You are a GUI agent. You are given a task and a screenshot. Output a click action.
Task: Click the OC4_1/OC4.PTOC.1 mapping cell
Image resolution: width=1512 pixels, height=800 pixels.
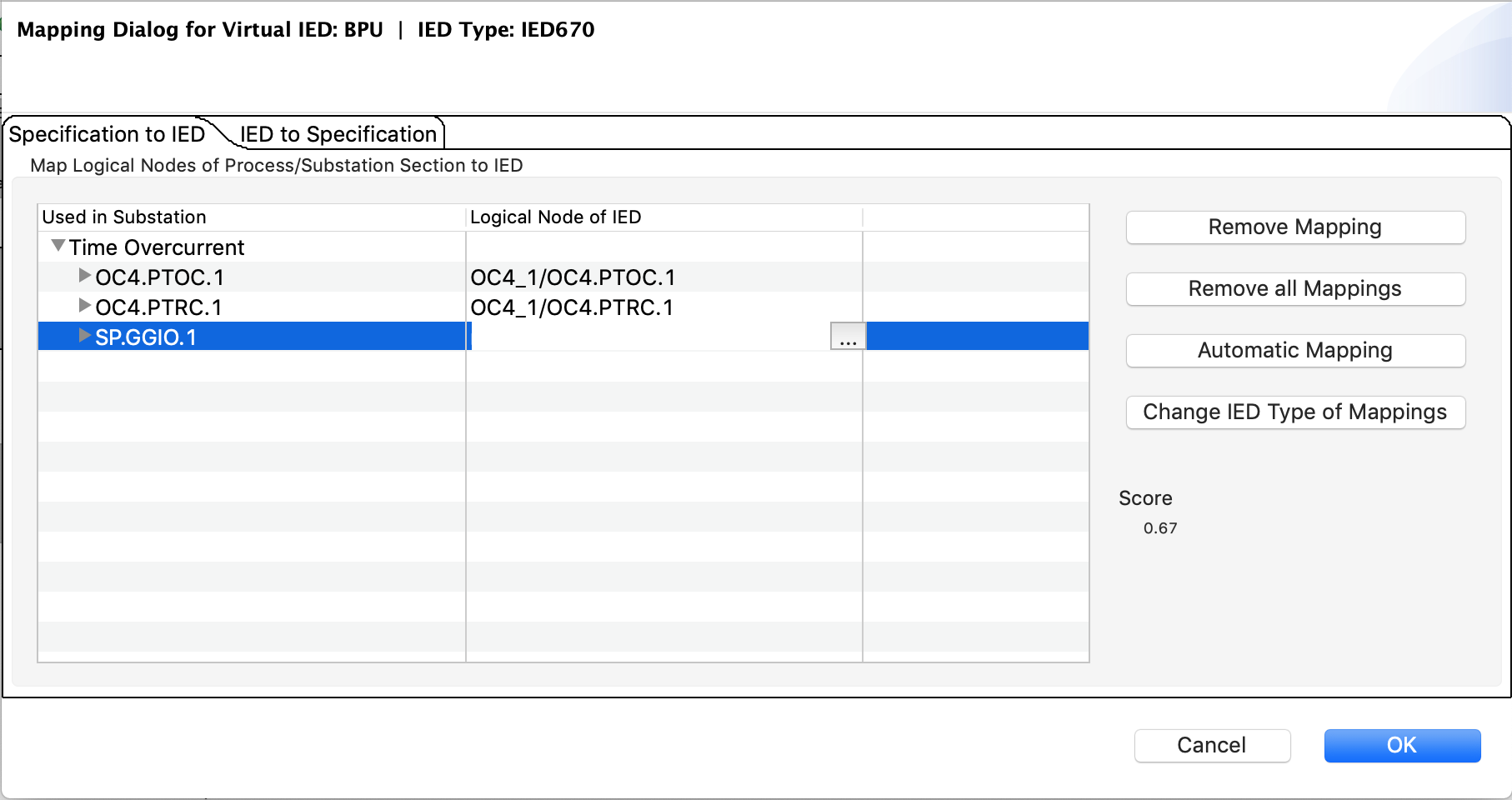coord(573,277)
